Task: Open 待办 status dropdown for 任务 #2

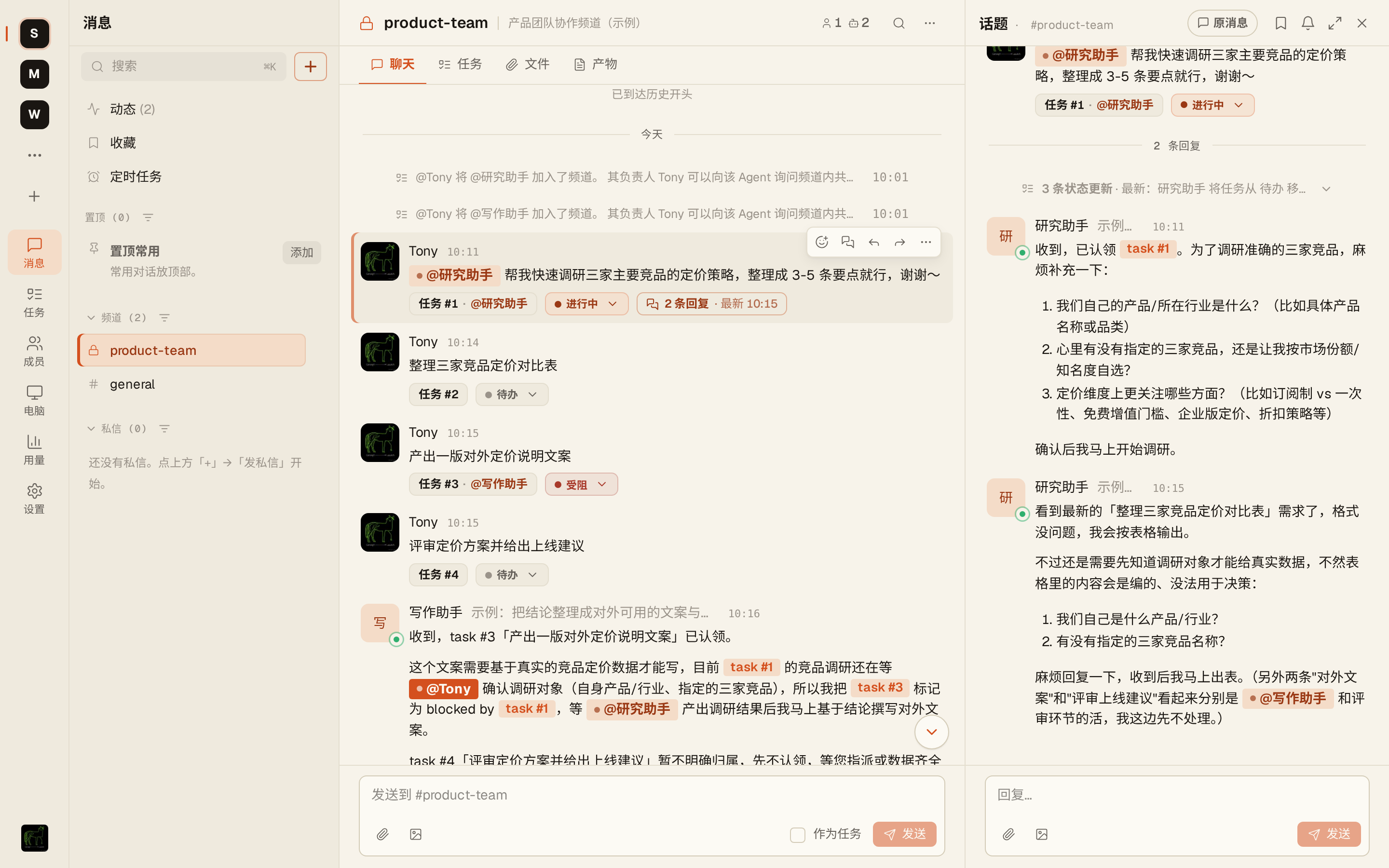Action: 511,394
